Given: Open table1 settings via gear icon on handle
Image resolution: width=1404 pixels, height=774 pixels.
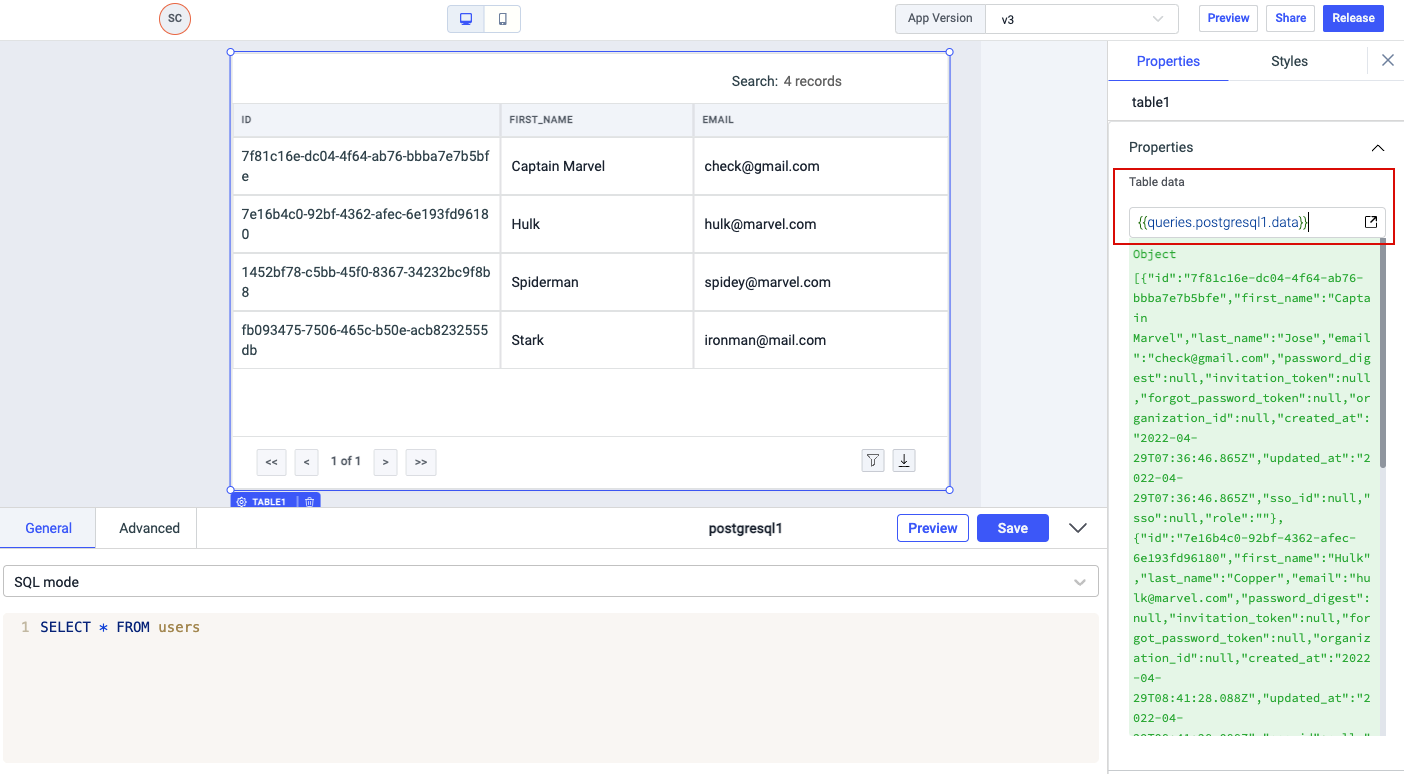Looking at the screenshot, I should pos(242,502).
